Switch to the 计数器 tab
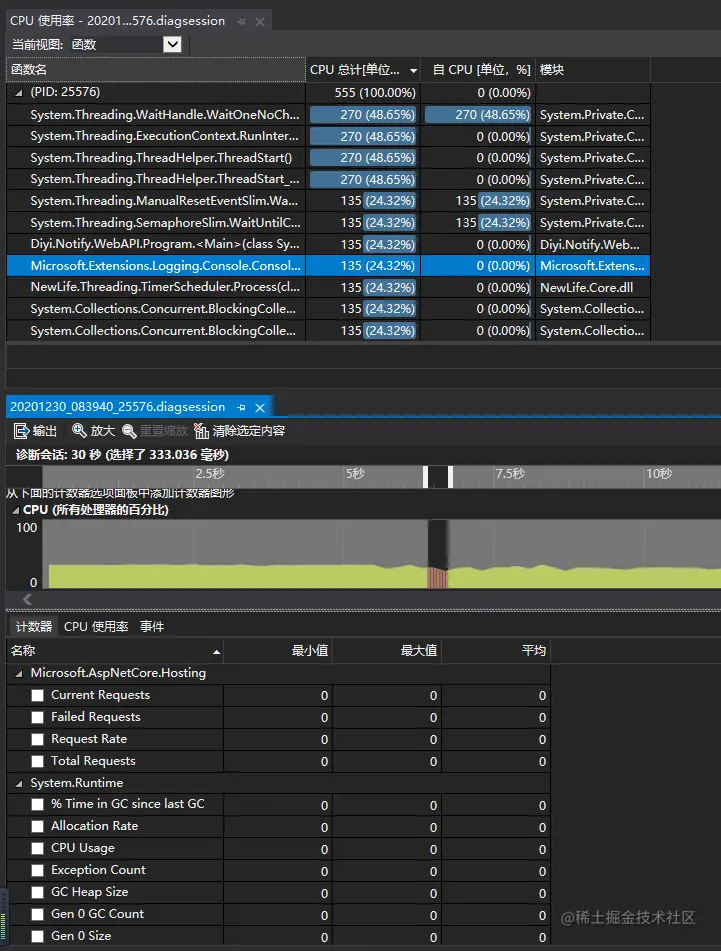 33,627
